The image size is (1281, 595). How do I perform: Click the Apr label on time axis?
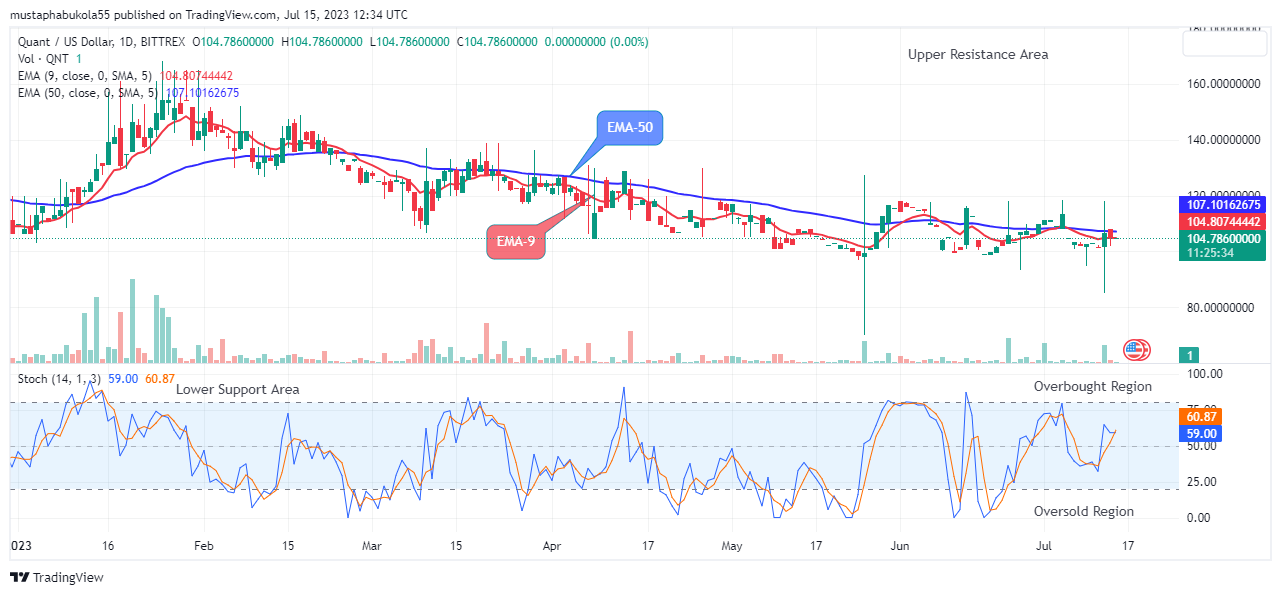(x=553, y=547)
